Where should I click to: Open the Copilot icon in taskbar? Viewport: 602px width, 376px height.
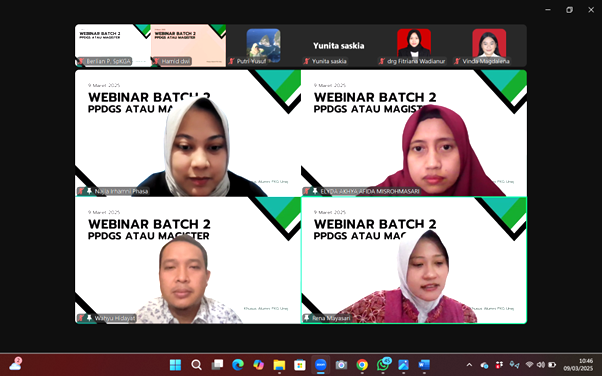[x=258, y=364]
